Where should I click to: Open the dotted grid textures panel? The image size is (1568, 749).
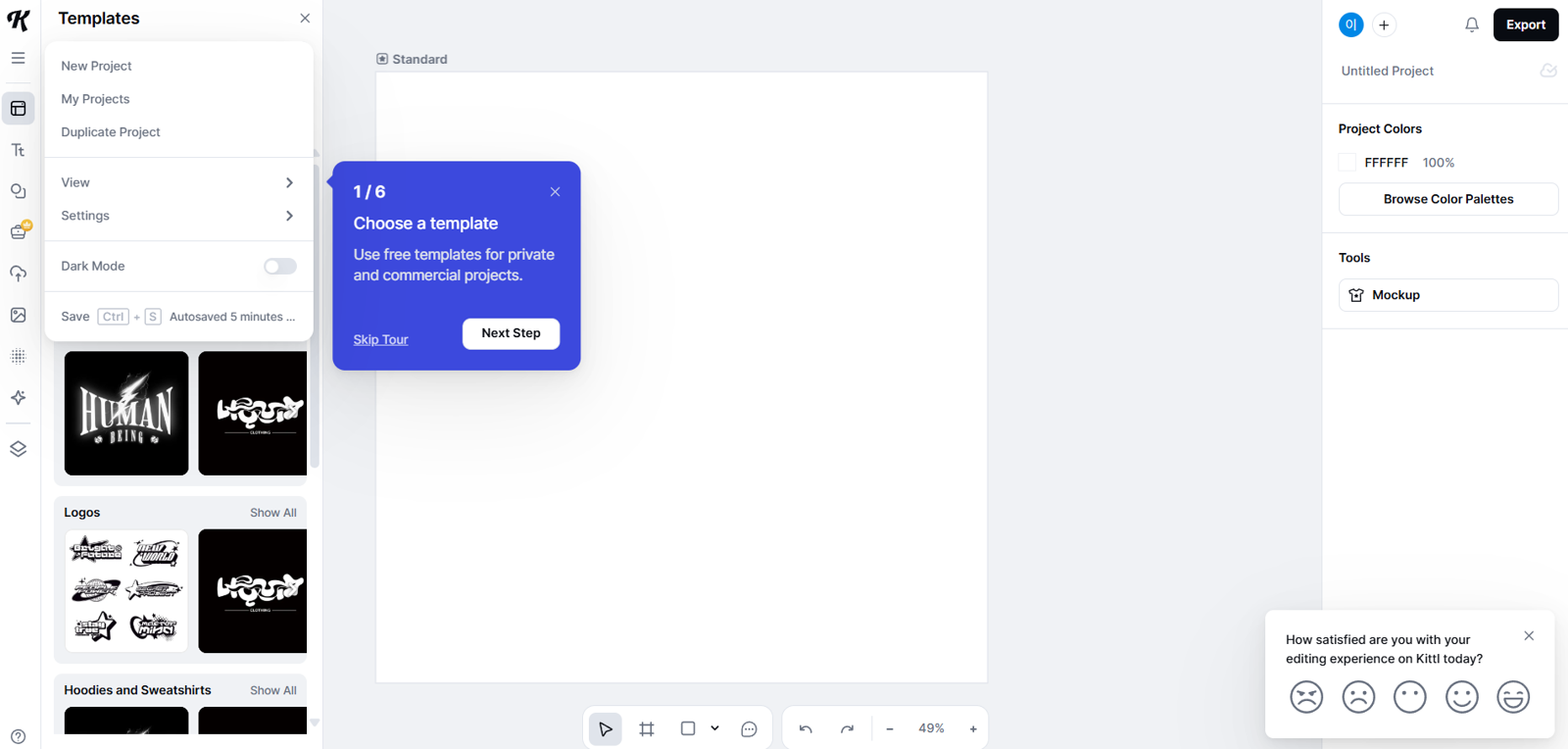(18, 356)
